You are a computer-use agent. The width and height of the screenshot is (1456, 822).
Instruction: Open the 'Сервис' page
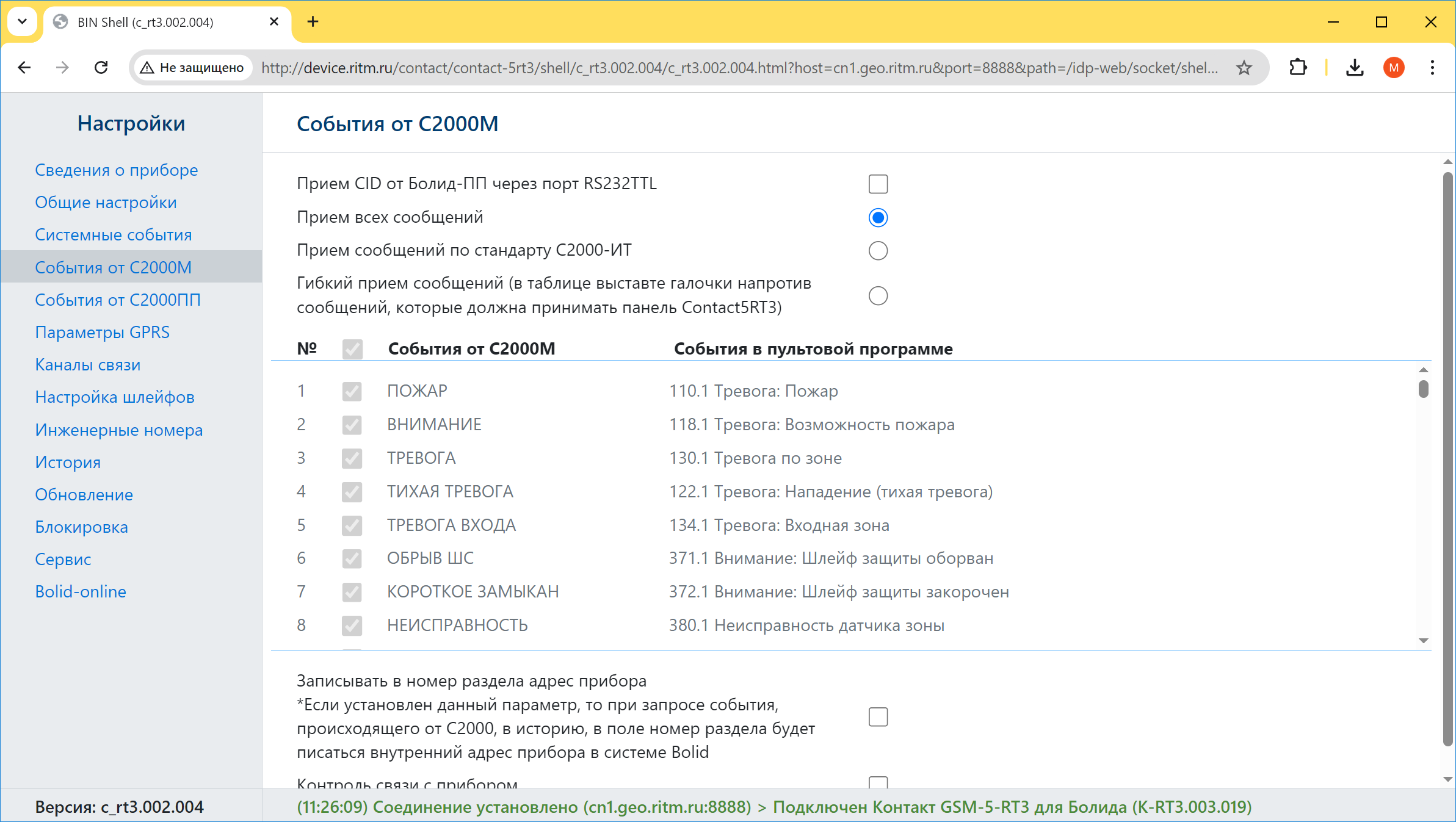[x=62, y=559]
